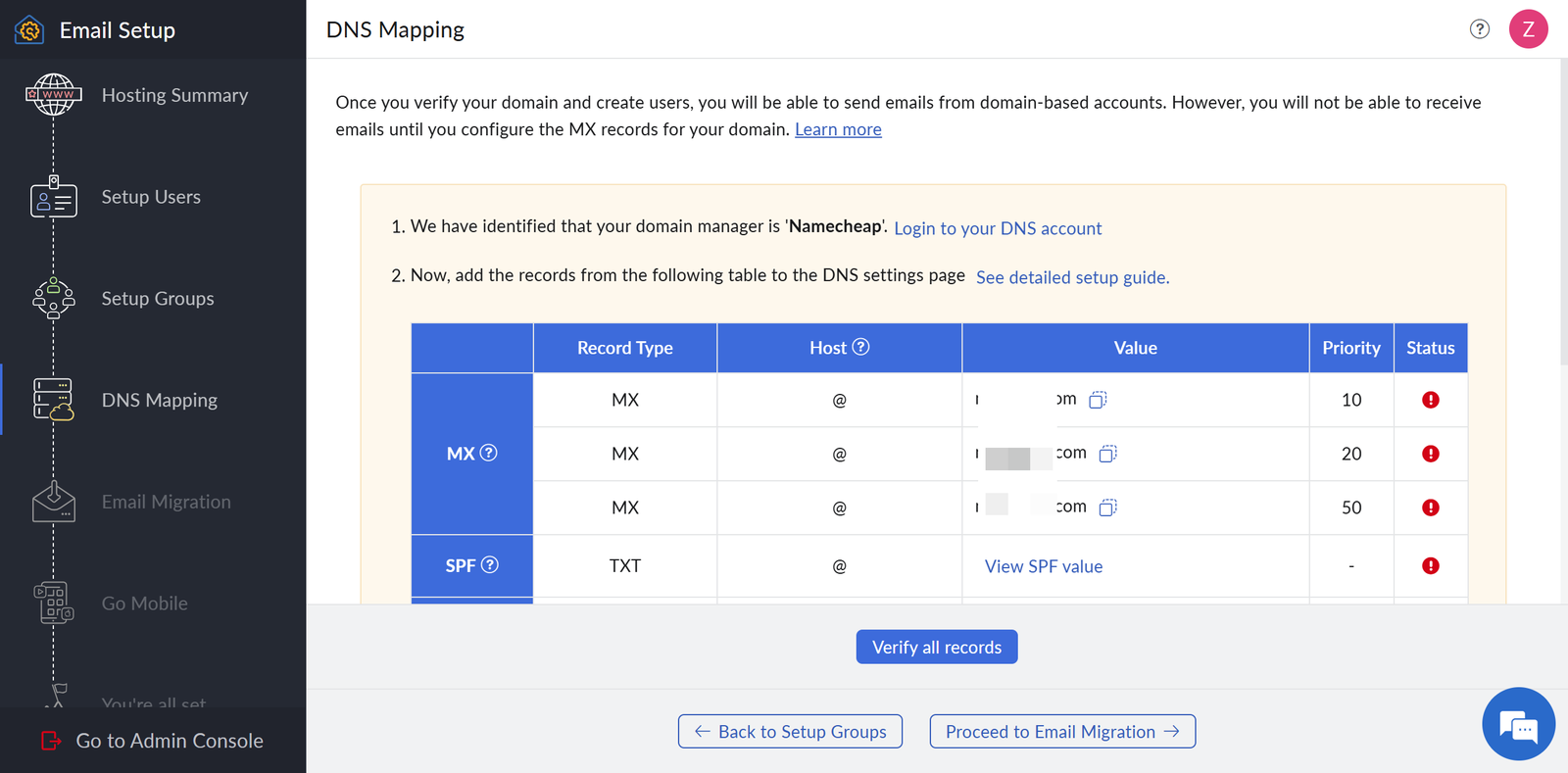Click Back to Setup Groups button
Image resolution: width=1568 pixels, height=773 pixels.
pyautogui.click(x=790, y=731)
